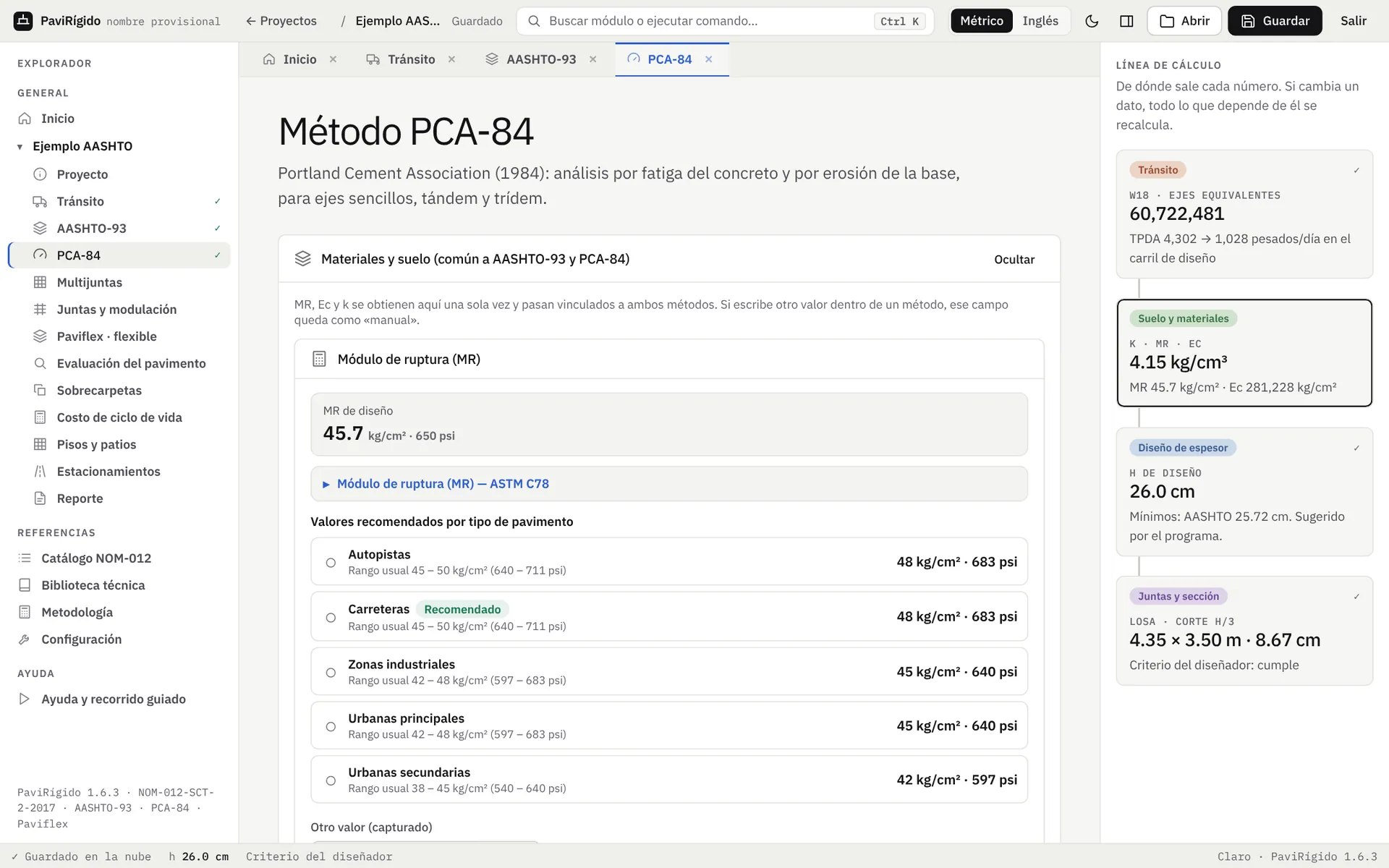Click AASHTO-93 layers icon in explorer
This screenshot has width=1389, height=868.
point(40,229)
